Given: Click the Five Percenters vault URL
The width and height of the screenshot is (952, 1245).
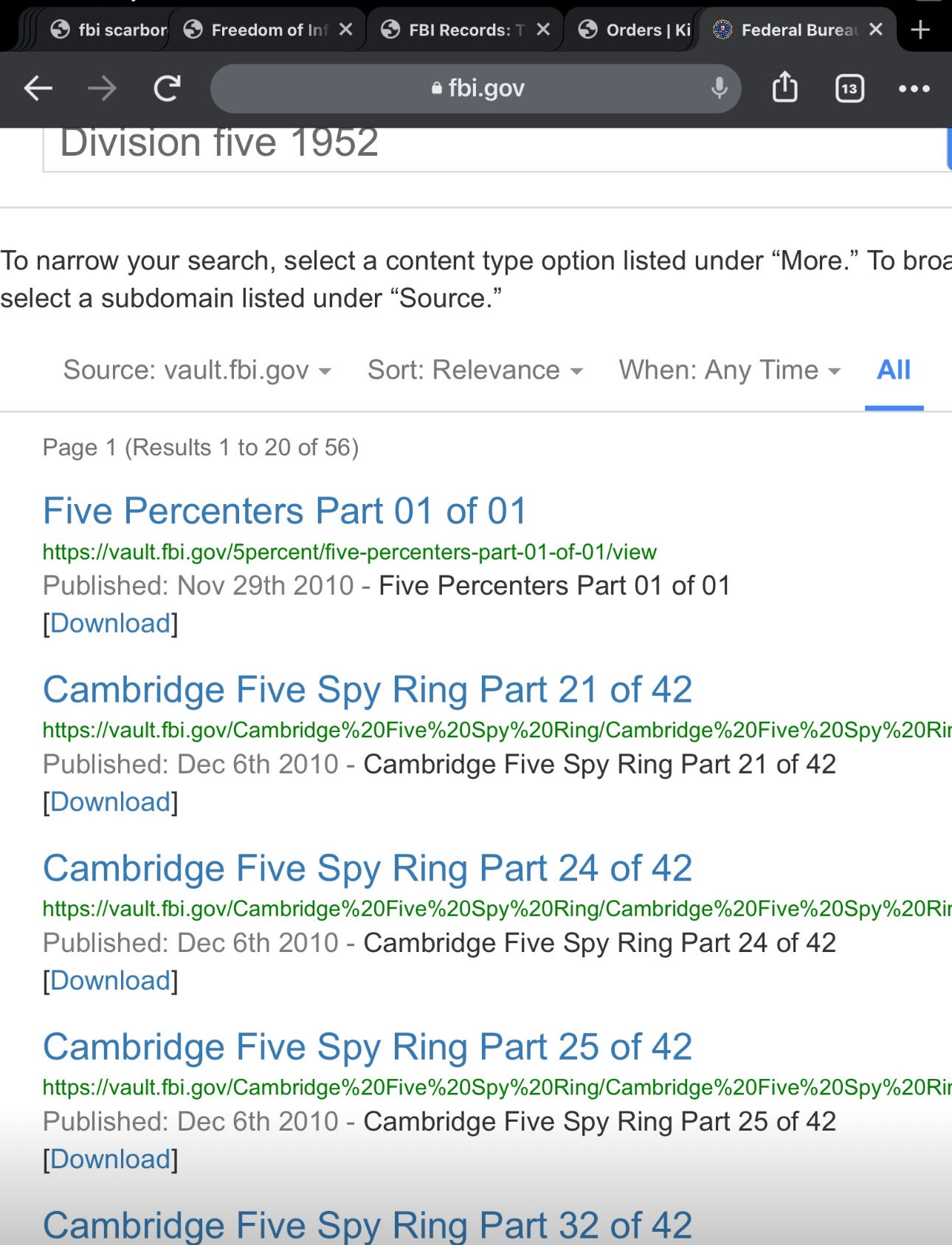Looking at the screenshot, I should tap(349, 552).
